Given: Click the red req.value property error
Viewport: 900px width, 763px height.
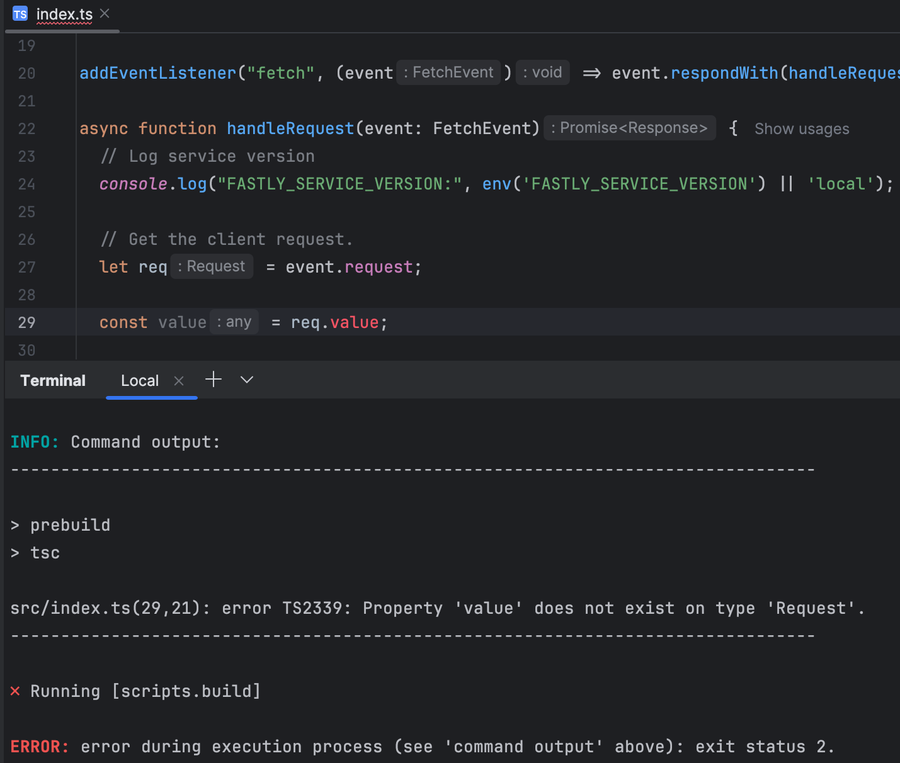Looking at the screenshot, I should 354,323.
